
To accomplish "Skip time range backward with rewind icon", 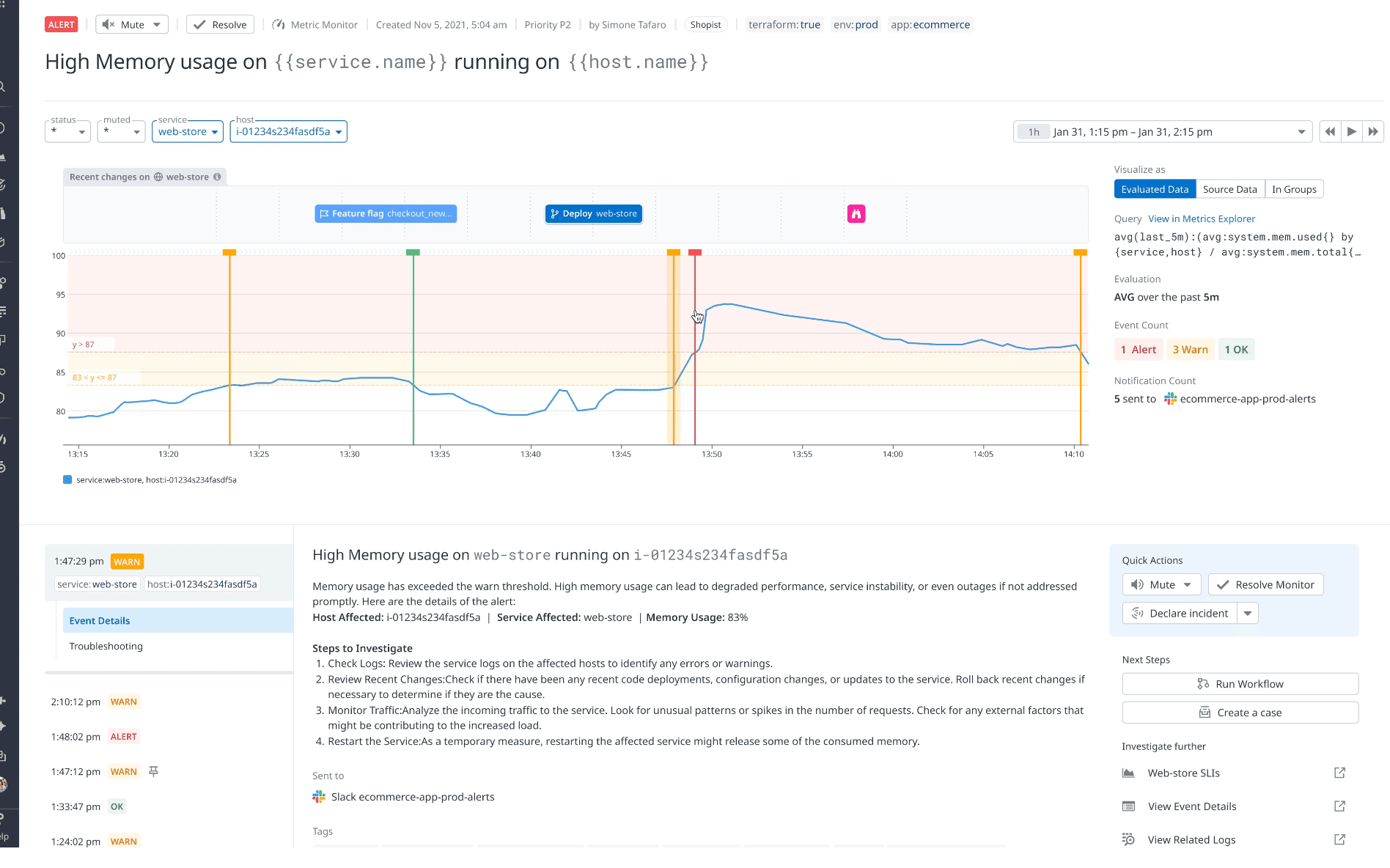I will coord(1330,132).
